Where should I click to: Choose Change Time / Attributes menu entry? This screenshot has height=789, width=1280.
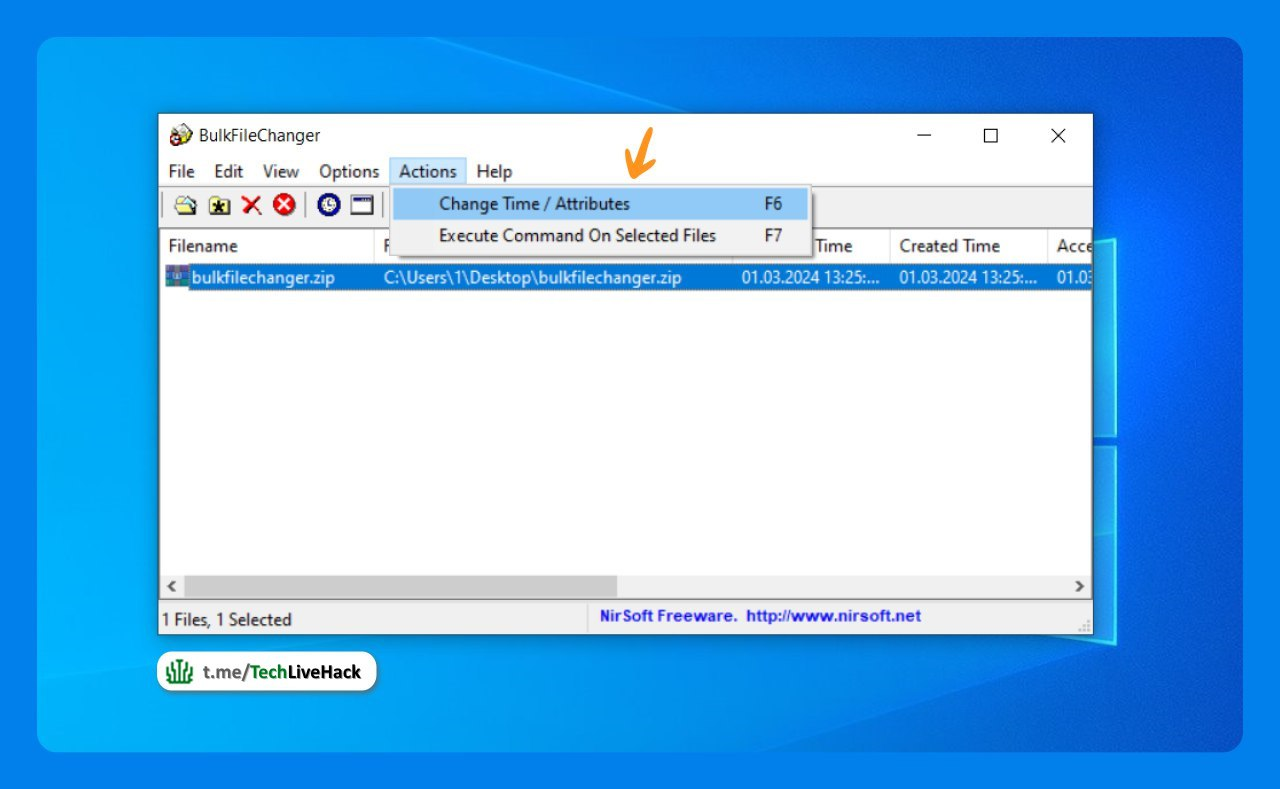(534, 204)
